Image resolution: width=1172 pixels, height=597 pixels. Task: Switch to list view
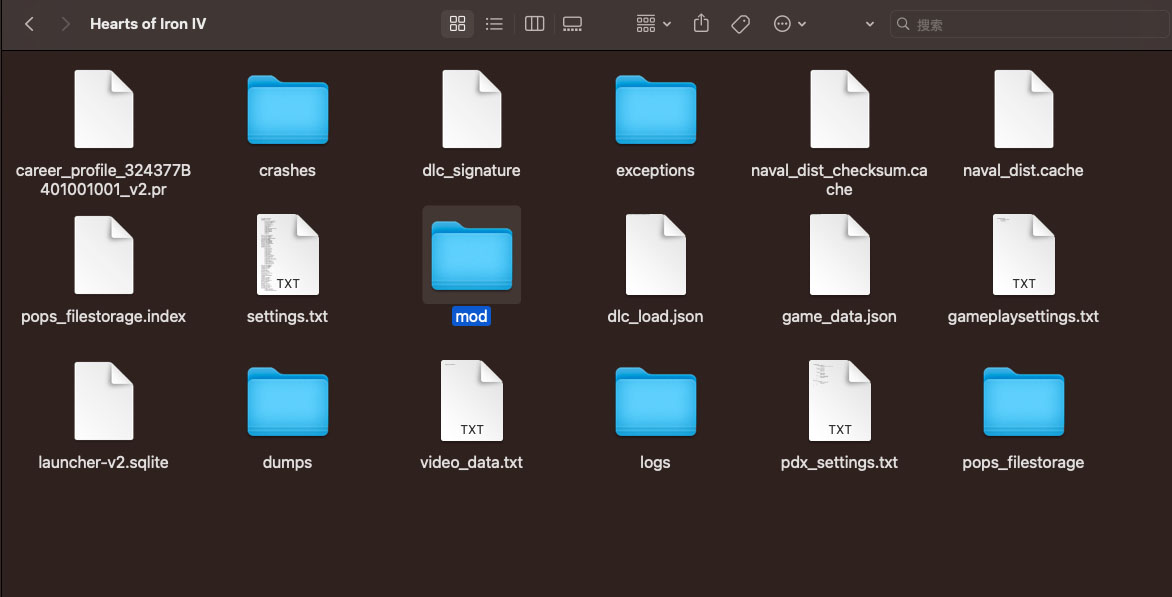pyautogui.click(x=494, y=24)
